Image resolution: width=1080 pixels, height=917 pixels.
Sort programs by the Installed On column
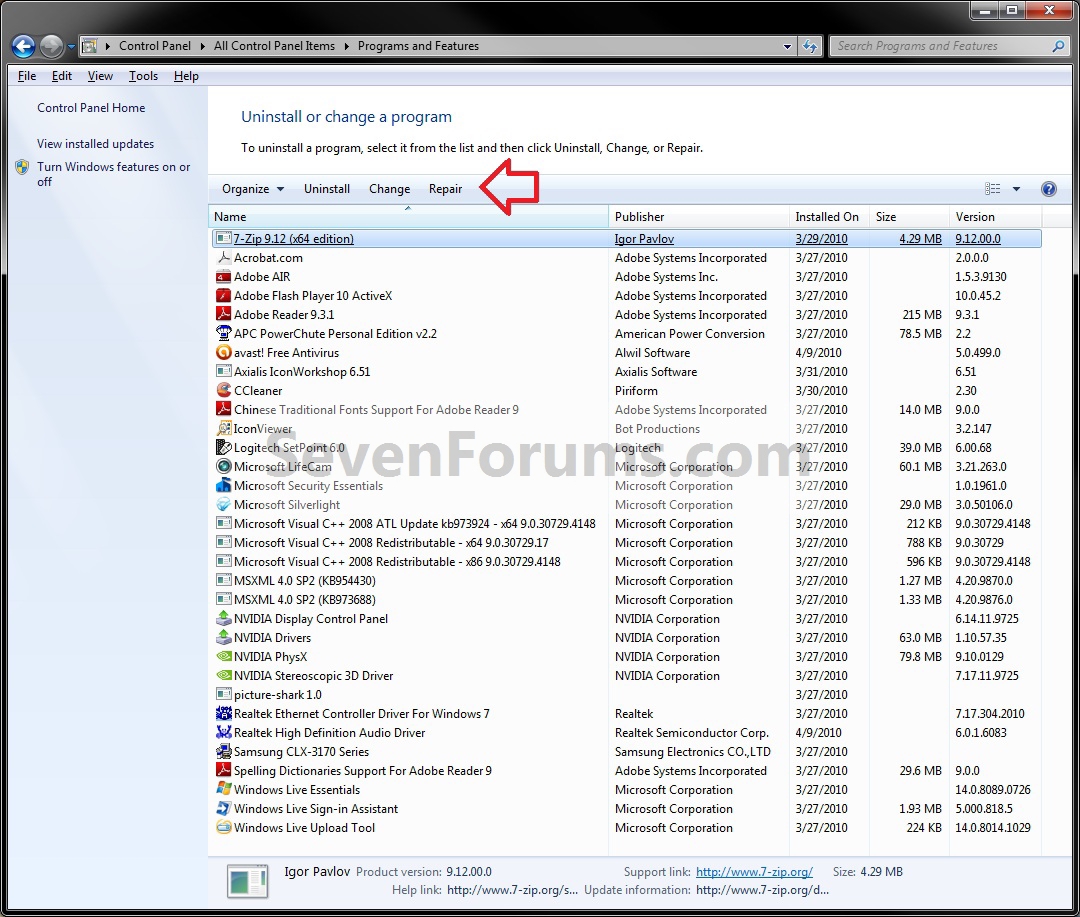coord(828,216)
